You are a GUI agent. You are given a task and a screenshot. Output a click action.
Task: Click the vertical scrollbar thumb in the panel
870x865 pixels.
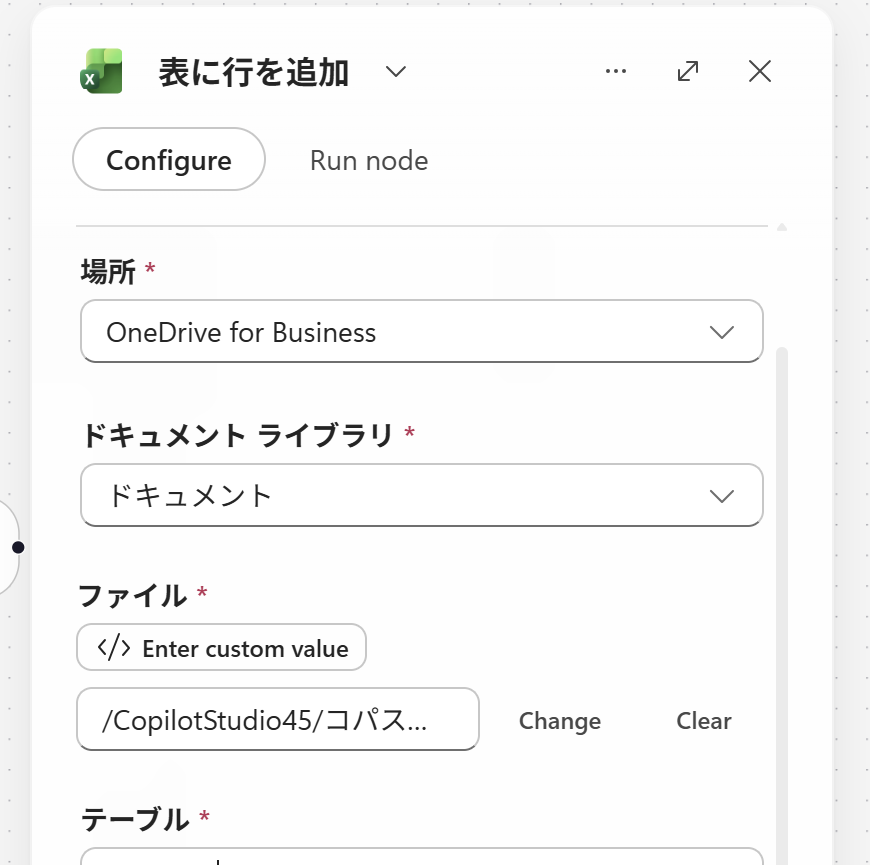(782, 605)
